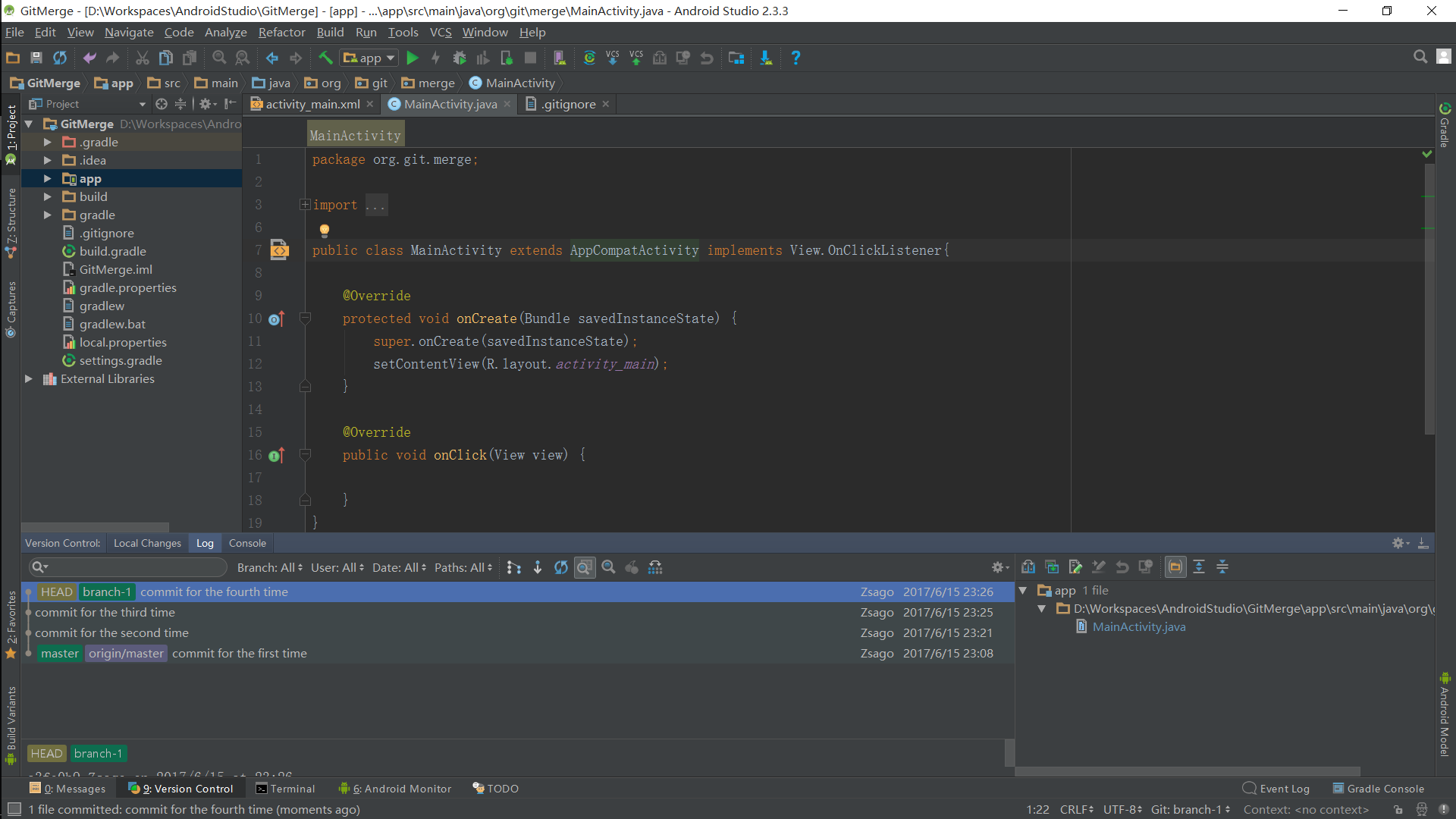Select build.gradle in the project tree
The height and width of the screenshot is (819, 1456).
tap(112, 251)
